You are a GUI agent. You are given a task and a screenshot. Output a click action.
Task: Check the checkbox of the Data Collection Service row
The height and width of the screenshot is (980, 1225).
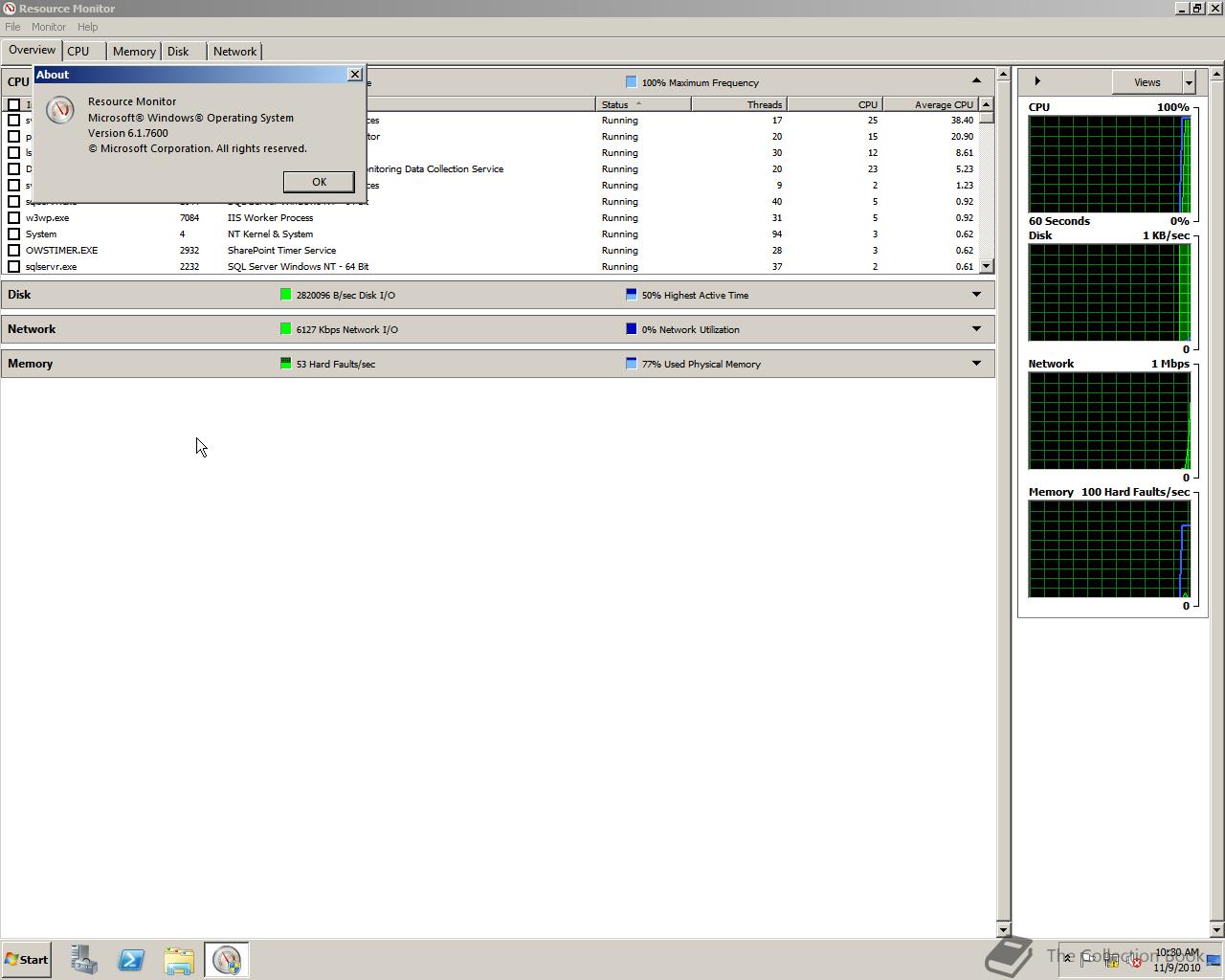click(x=13, y=169)
